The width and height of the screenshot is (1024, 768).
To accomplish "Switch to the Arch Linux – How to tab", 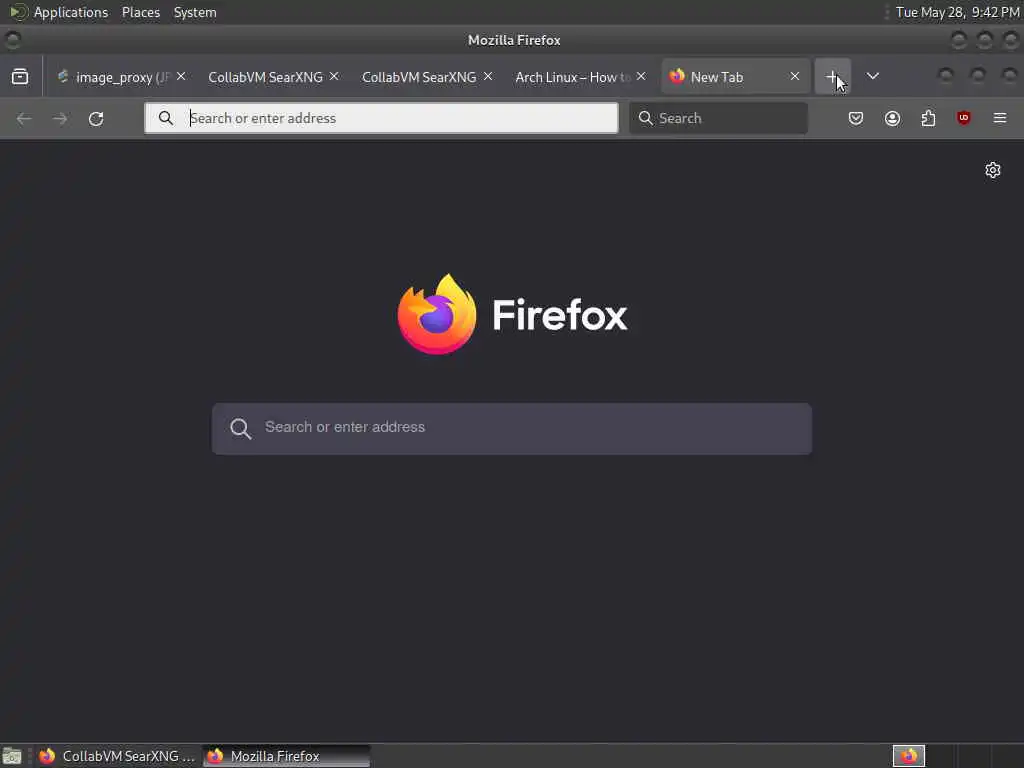I will 572,77.
